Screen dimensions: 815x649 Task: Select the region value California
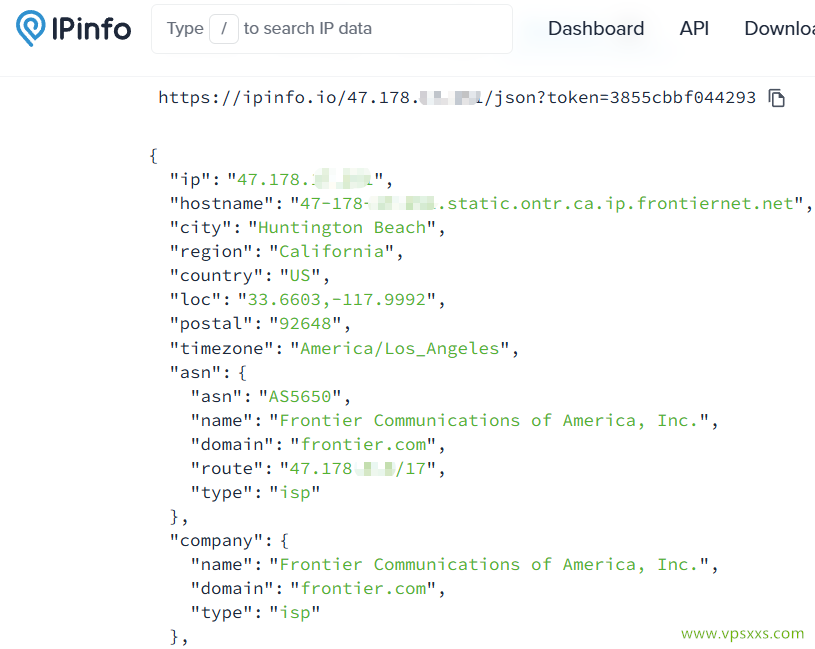tap(332, 251)
